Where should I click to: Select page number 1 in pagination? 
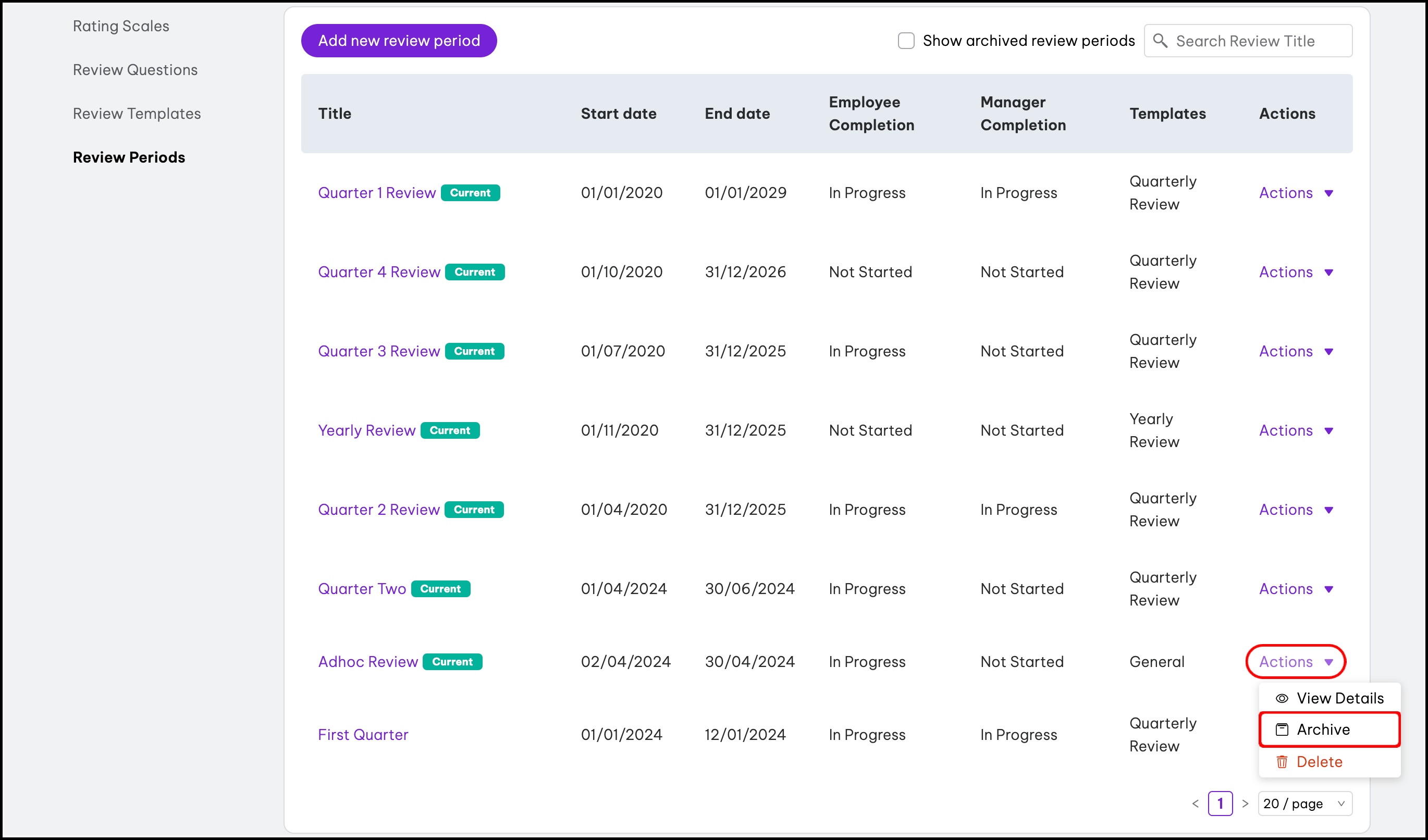(x=1220, y=804)
